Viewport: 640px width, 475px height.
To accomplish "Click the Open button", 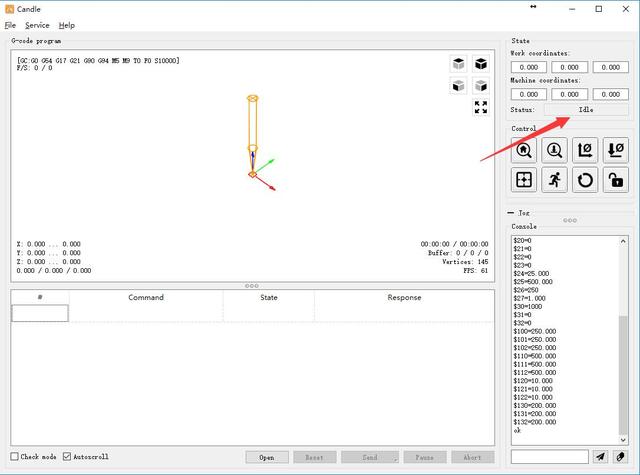I will (x=267, y=457).
